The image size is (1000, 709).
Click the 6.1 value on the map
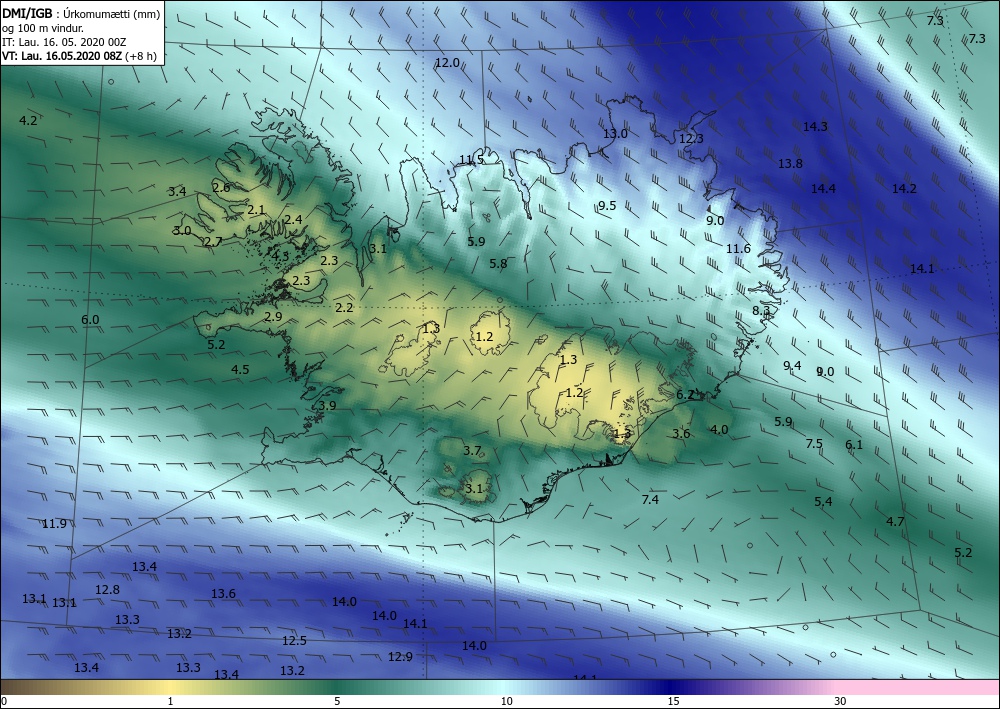(853, 444)
